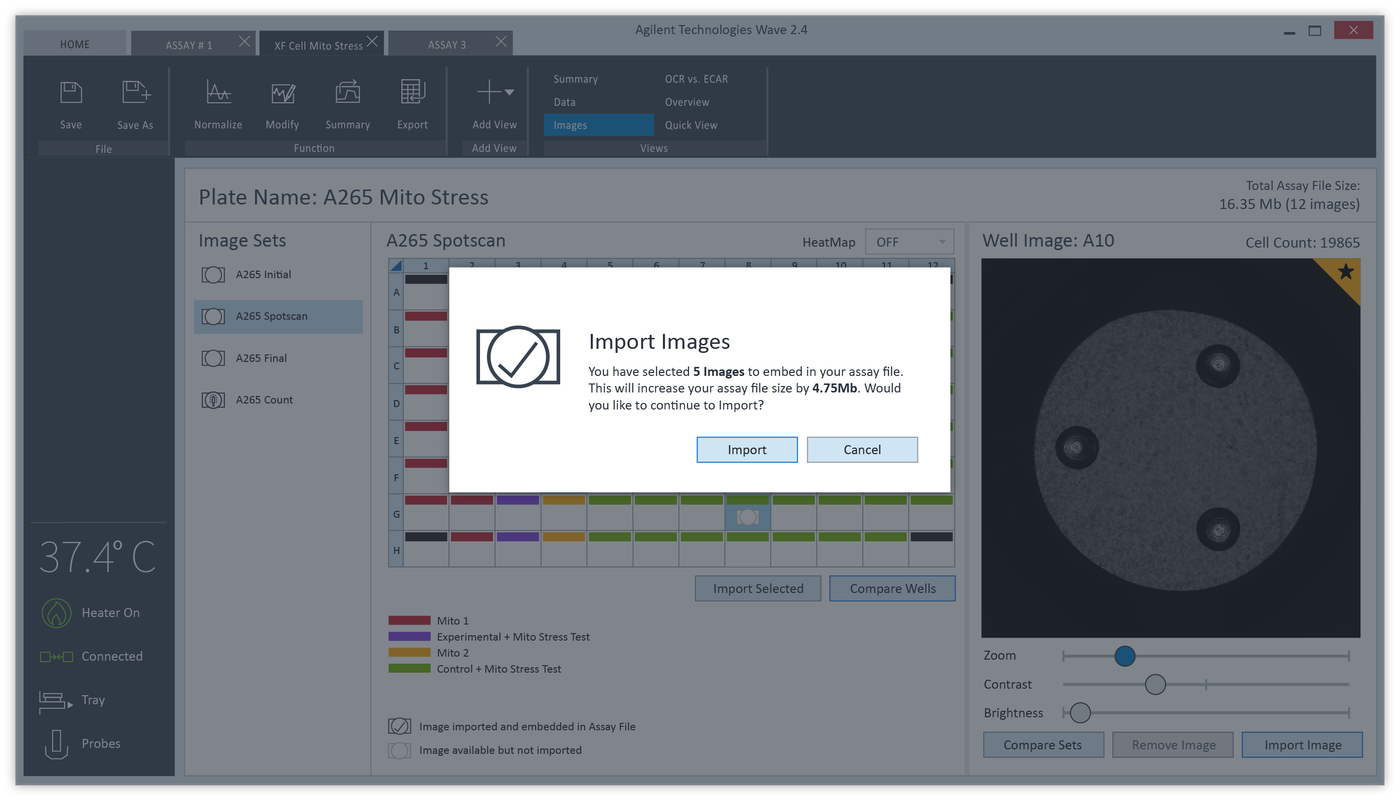Switch to the XF Cell Mito Stress tab
The height and width of the screenshot is (801, 1400).
(316, 44)
